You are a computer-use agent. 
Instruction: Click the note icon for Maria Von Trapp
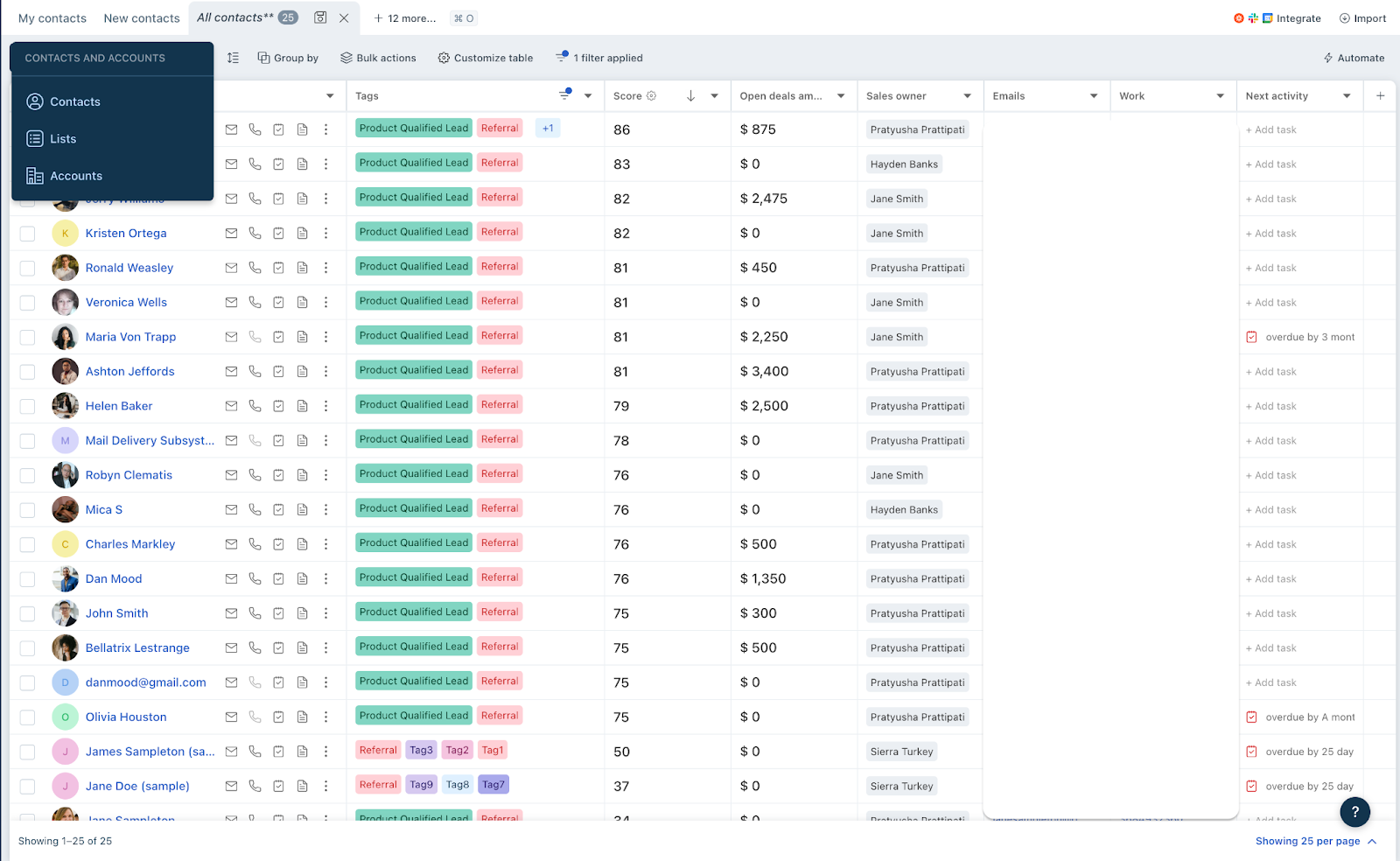[x=302, y=337]
